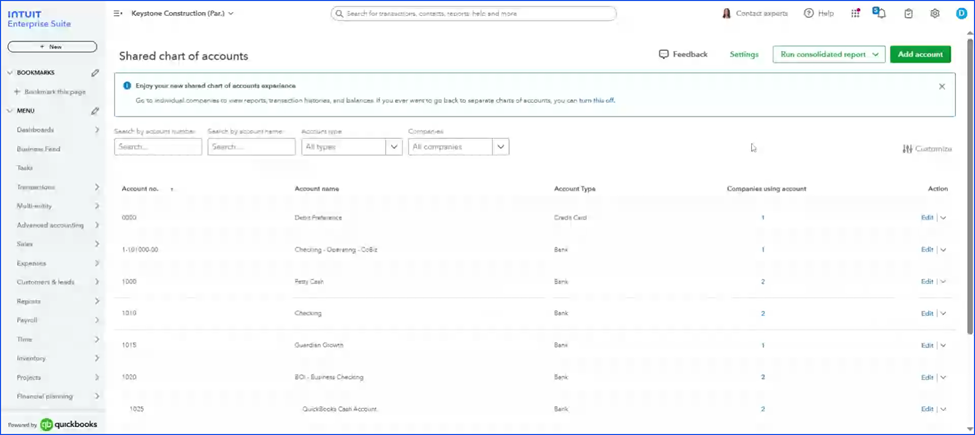Open Reports in the sidebar menu
The height and width of the screenshot is (435, 975).
pyautogui.click(x=29, y=301)
